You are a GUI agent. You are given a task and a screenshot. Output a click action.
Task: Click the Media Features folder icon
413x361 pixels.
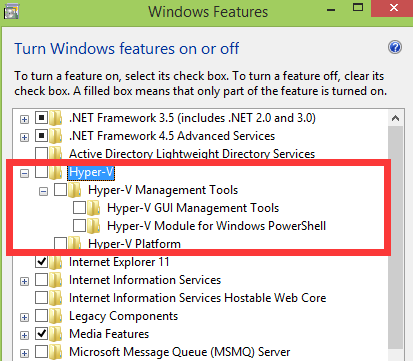point(56,334)
